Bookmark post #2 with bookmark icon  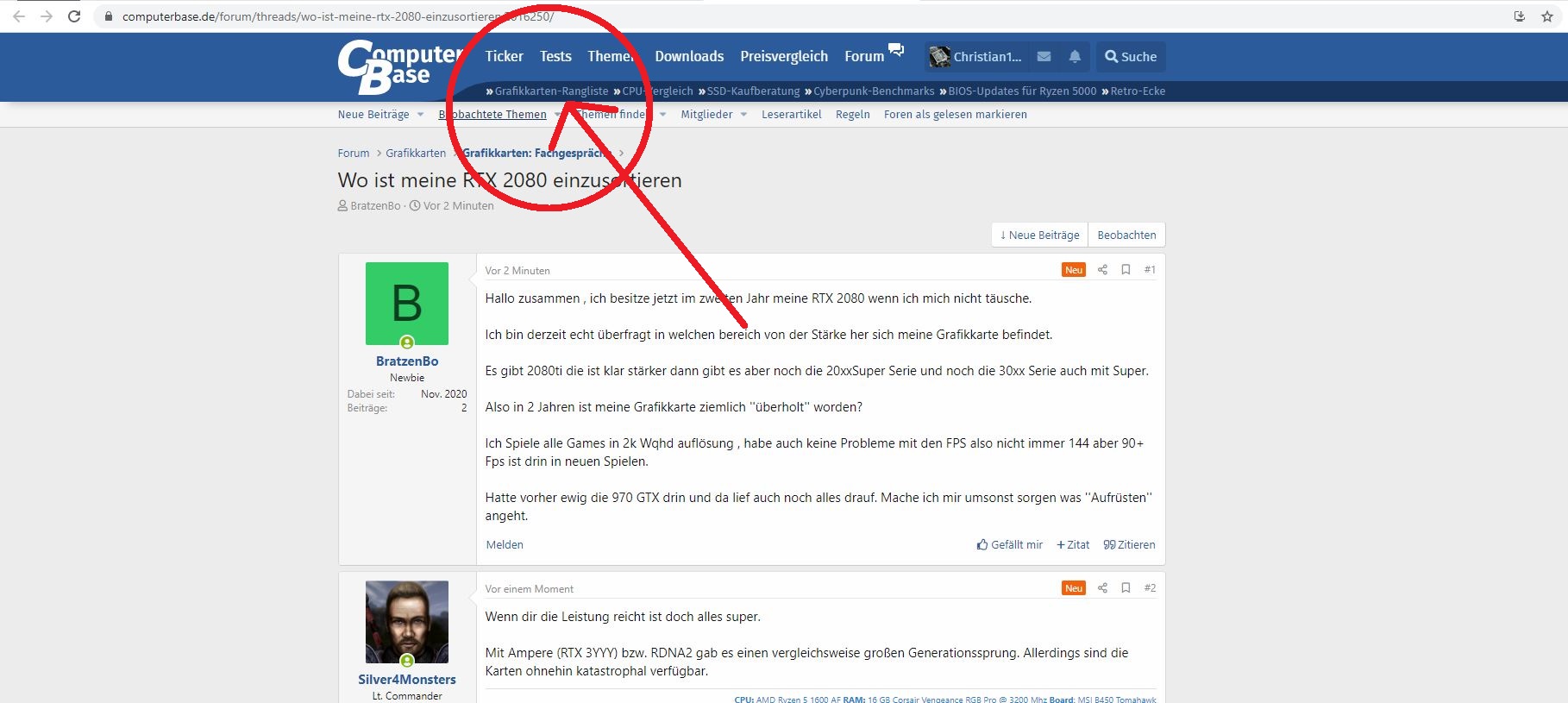pos(1126,588)
